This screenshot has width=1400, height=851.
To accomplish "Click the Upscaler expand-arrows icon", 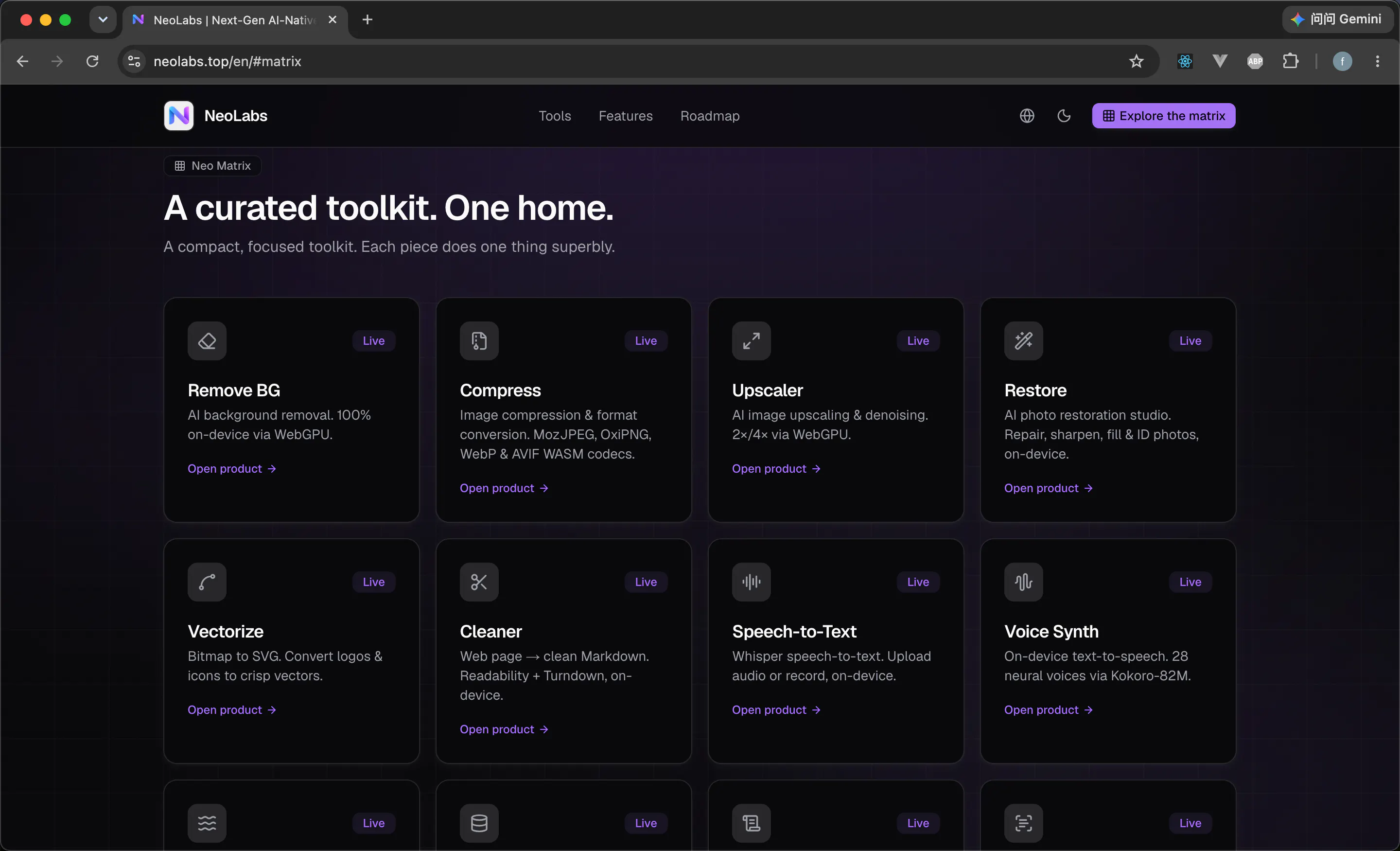I will pos(751,341).
